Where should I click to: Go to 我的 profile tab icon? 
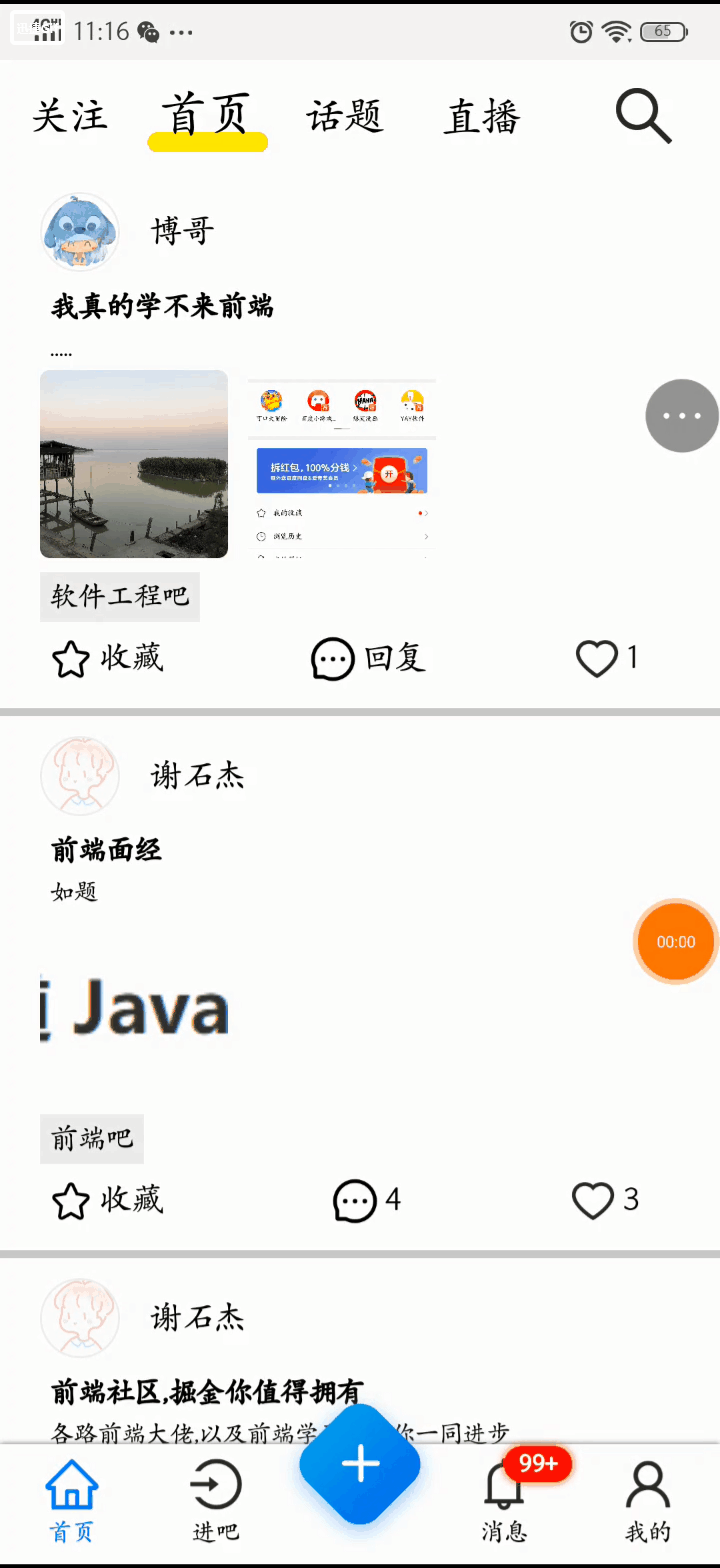(x=648, y=1484)
